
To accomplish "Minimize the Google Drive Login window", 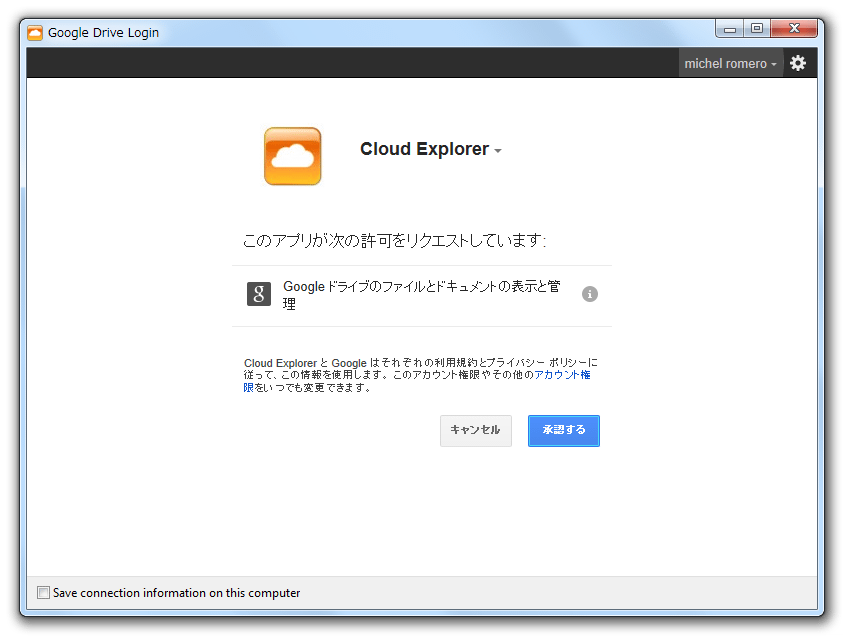I will (729, 29).
